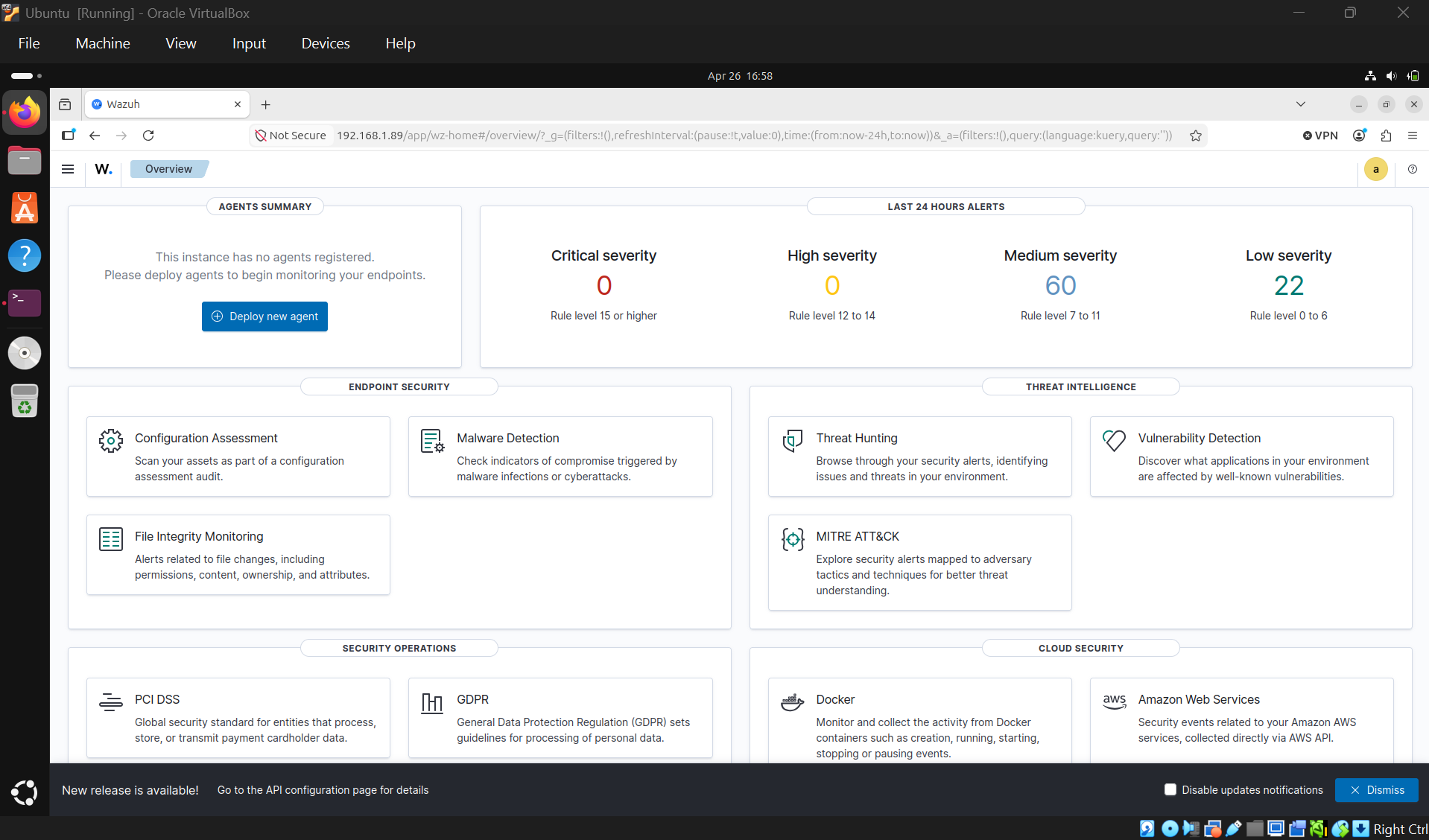
Task: Open Critical severity count 0
Action: [x=603, y=286]
